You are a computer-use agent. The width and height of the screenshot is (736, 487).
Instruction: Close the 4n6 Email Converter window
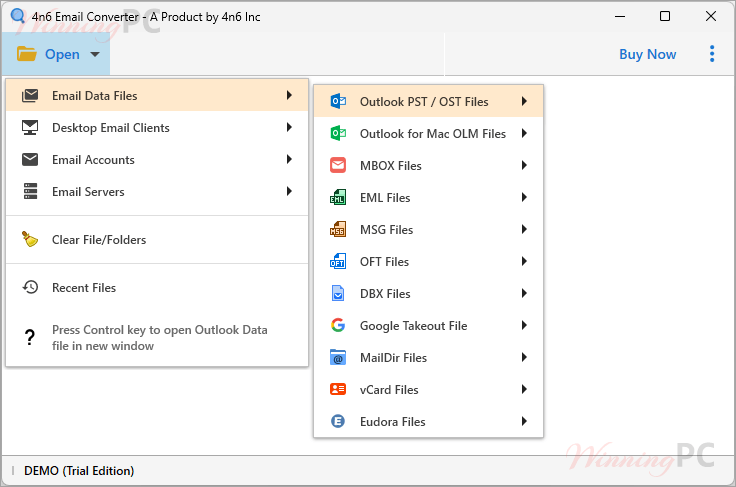point(711,16)
